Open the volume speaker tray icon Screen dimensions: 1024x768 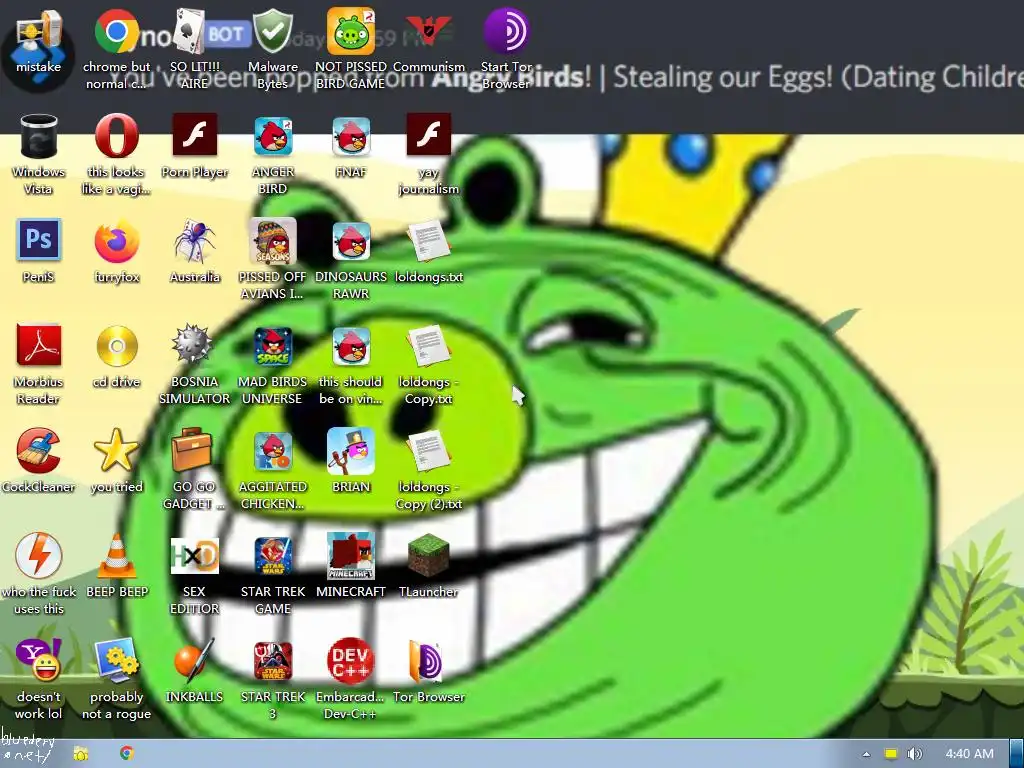point(915,754)
